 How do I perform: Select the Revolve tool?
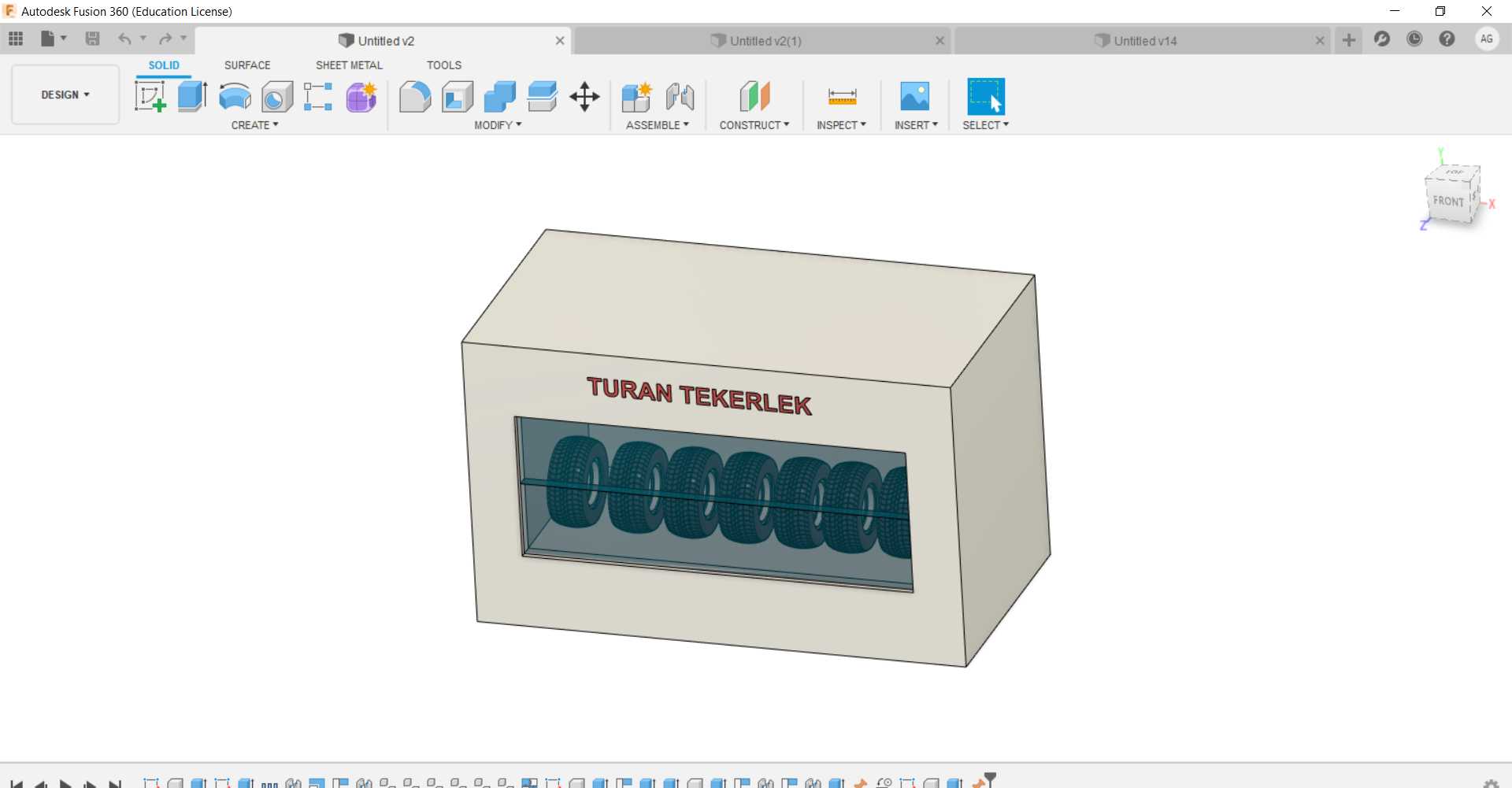[x=235, y=97]
